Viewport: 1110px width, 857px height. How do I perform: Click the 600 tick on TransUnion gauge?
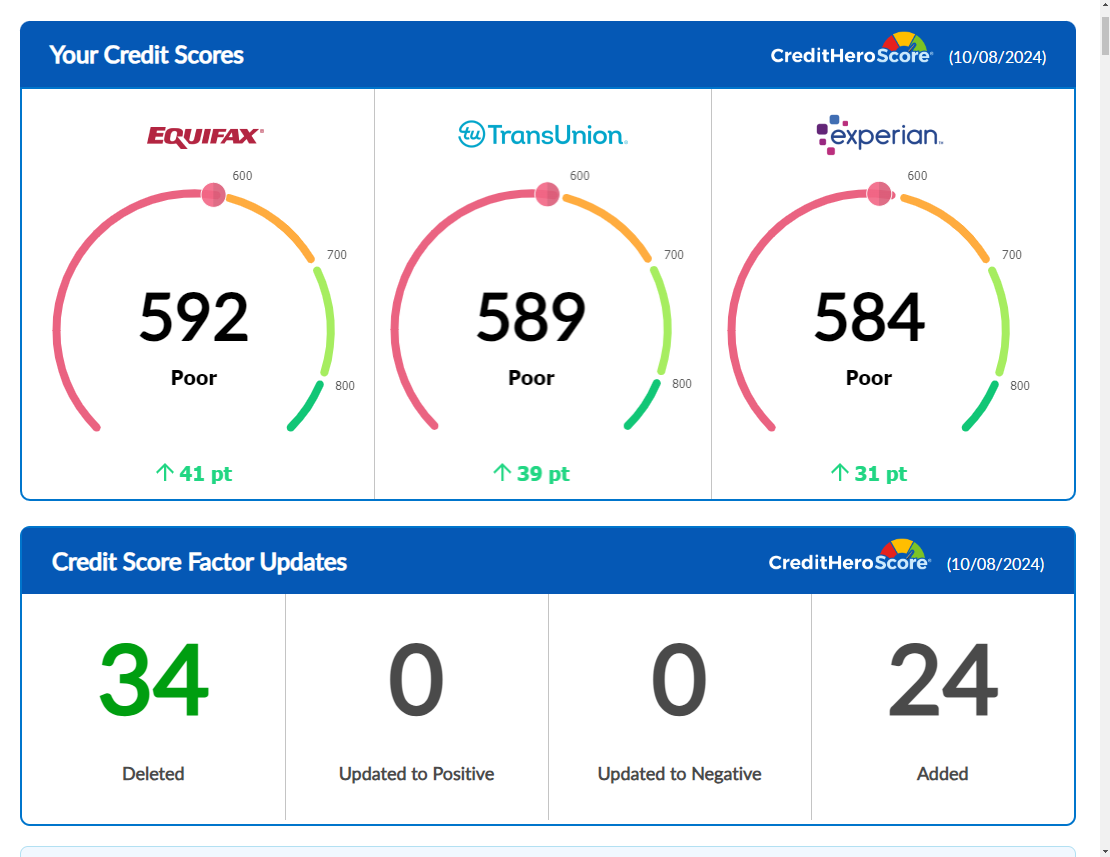click(580, 176)
